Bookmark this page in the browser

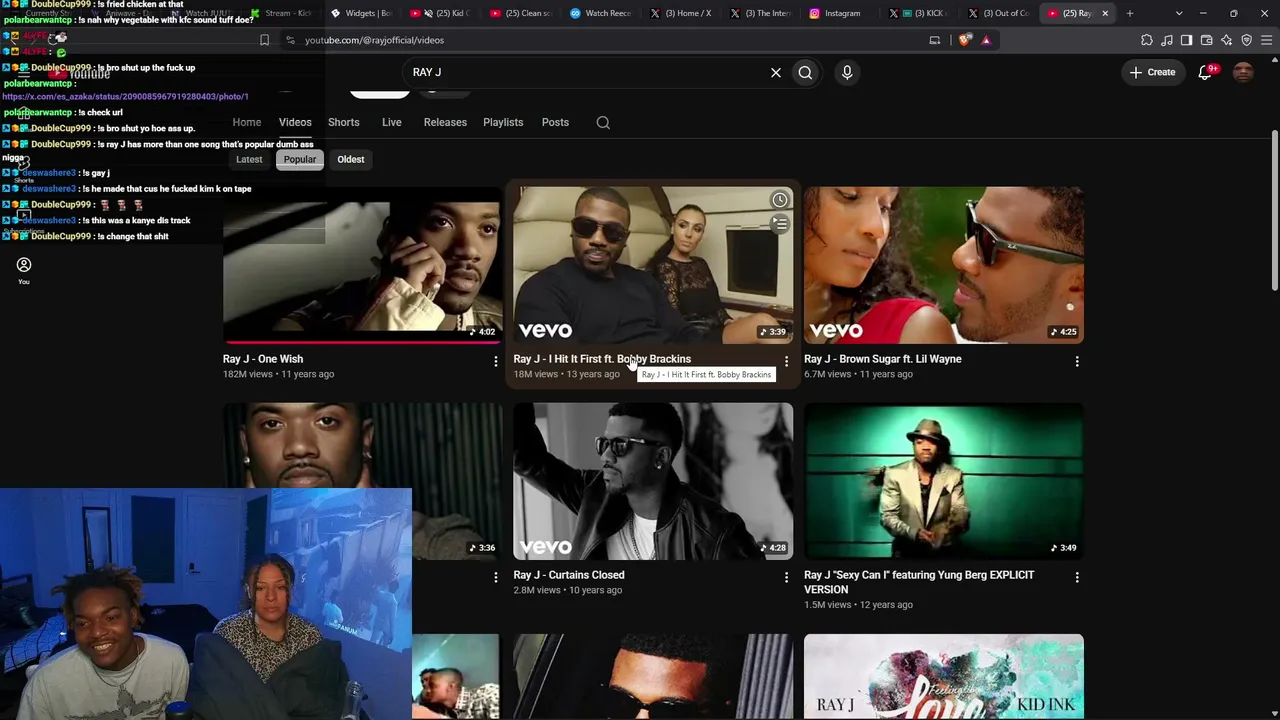pos(264,40)
